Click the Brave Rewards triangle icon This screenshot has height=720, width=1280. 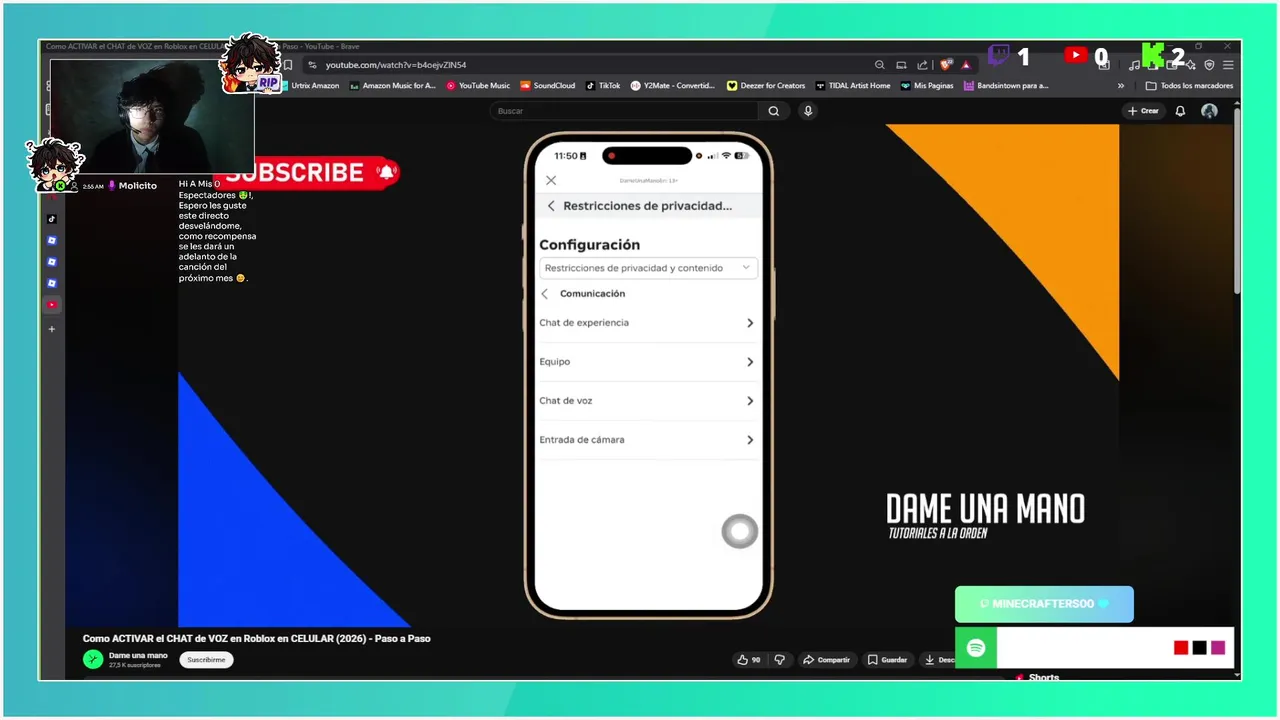[x=966, y=65]
